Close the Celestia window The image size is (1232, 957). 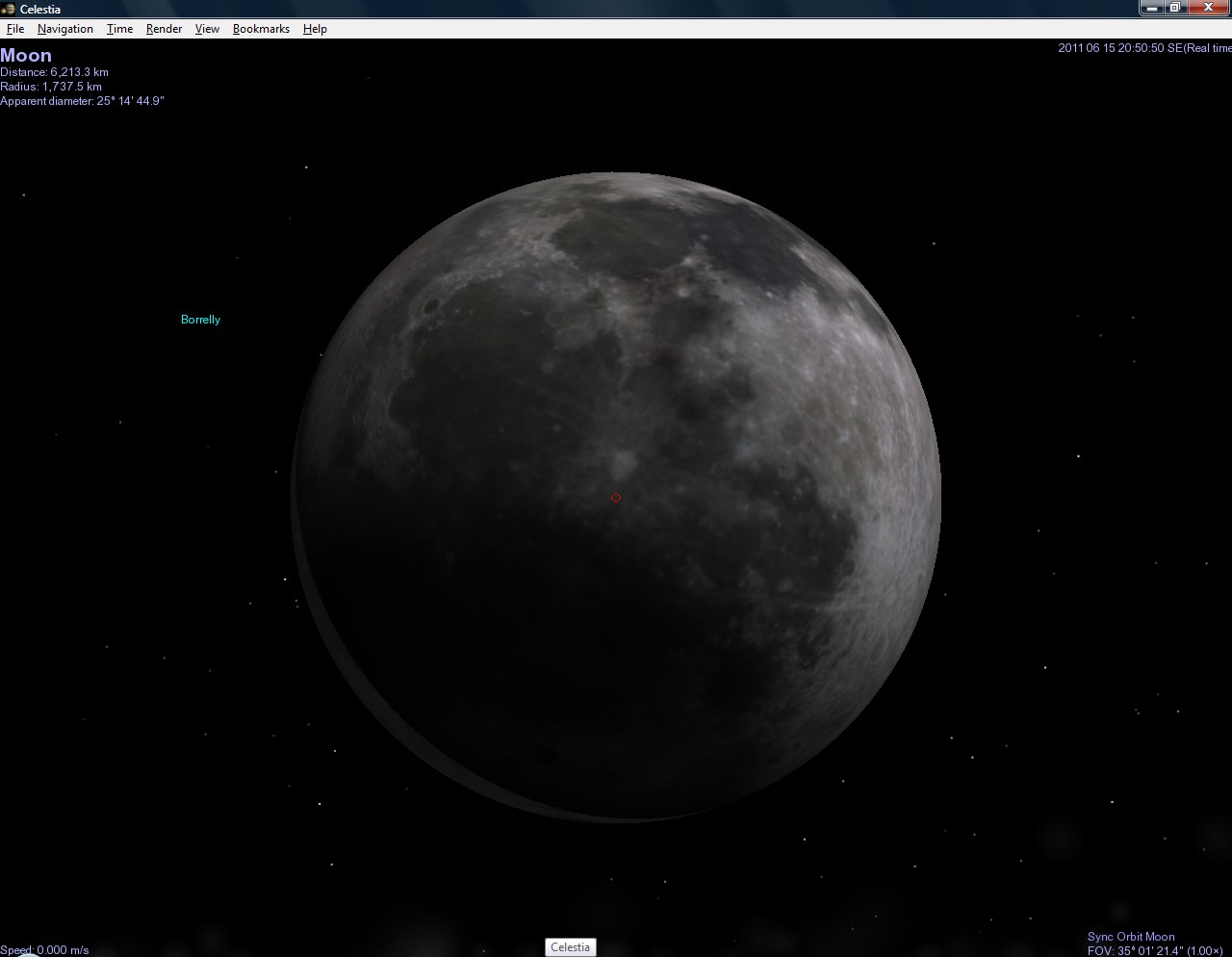(1209, 8)
